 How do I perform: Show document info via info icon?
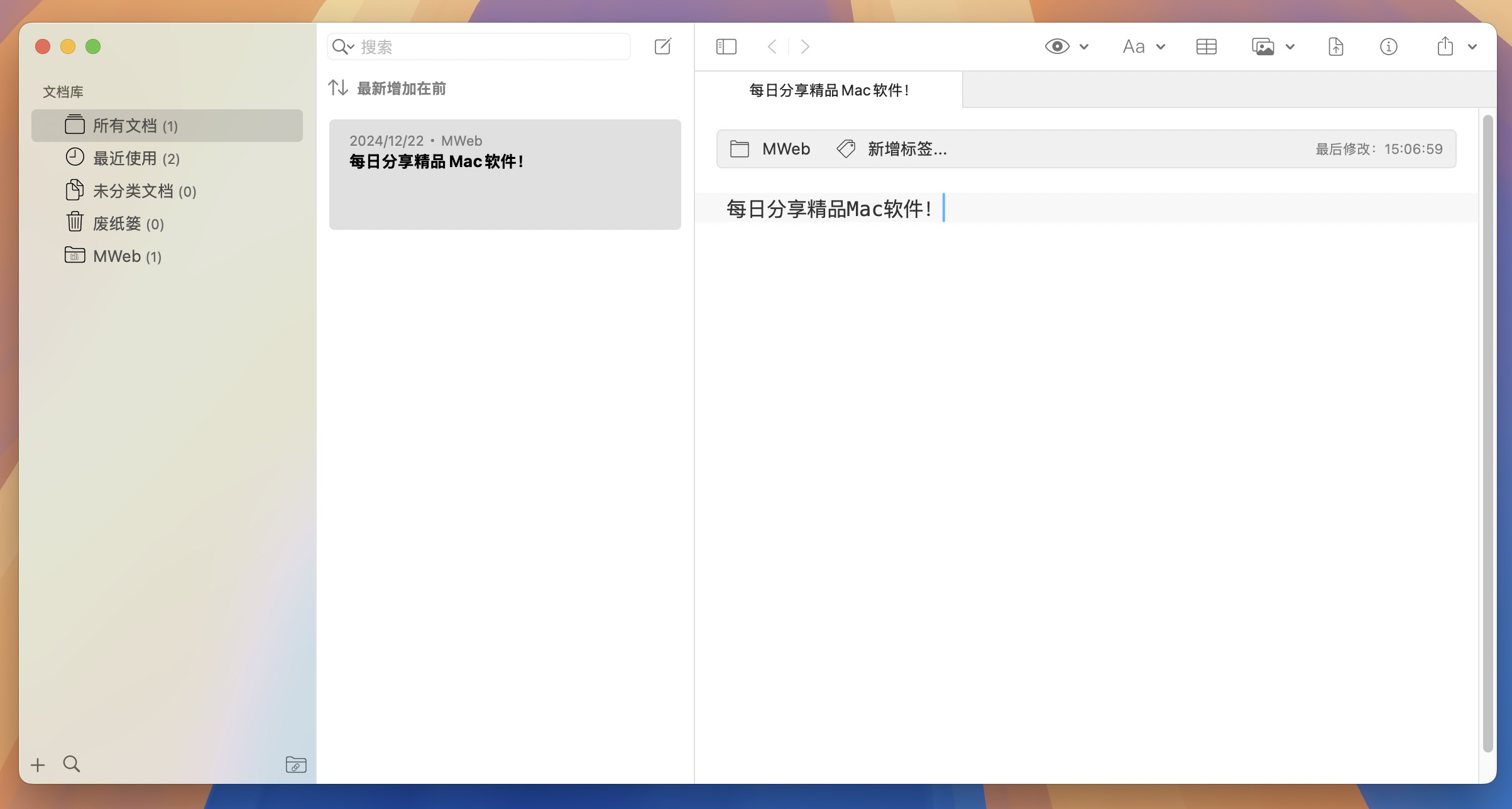[1388, 46]
